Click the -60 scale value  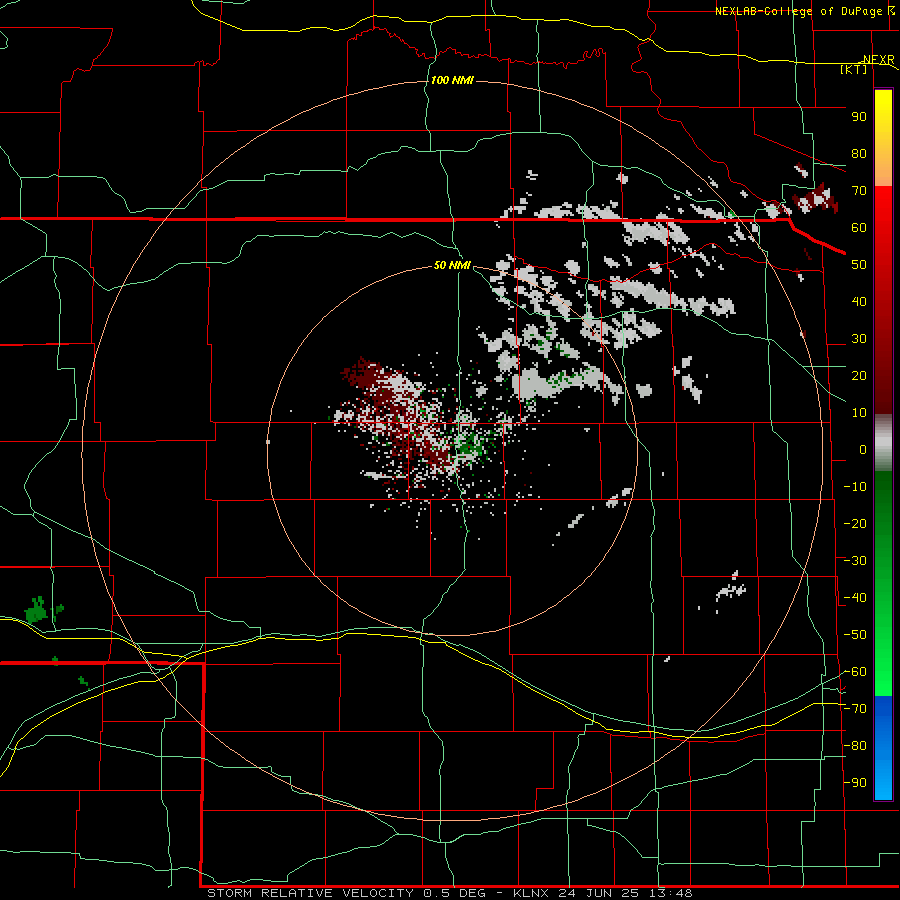pos(855,672)
